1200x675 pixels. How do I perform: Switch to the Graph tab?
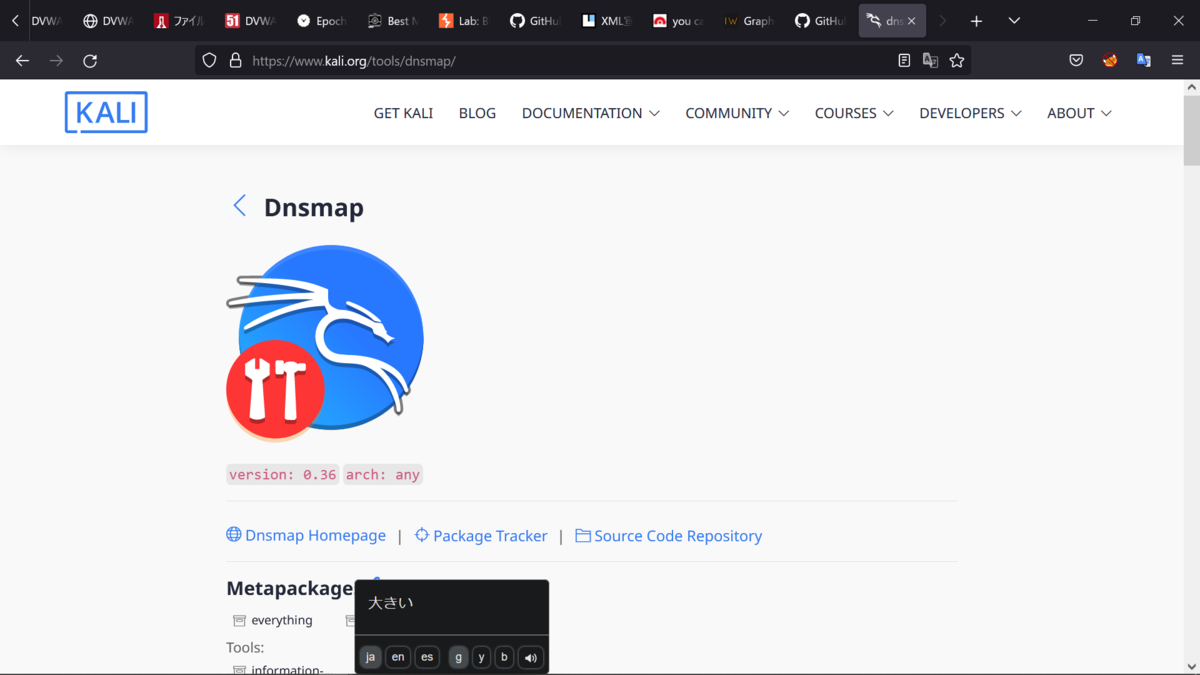(748, 21)
